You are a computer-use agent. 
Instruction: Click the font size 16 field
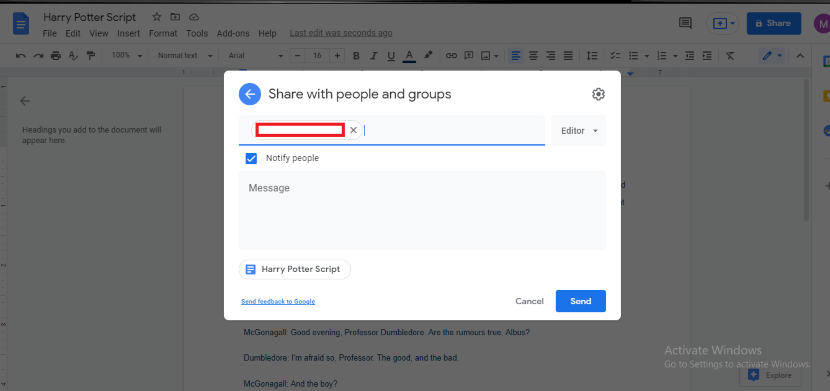317,56
